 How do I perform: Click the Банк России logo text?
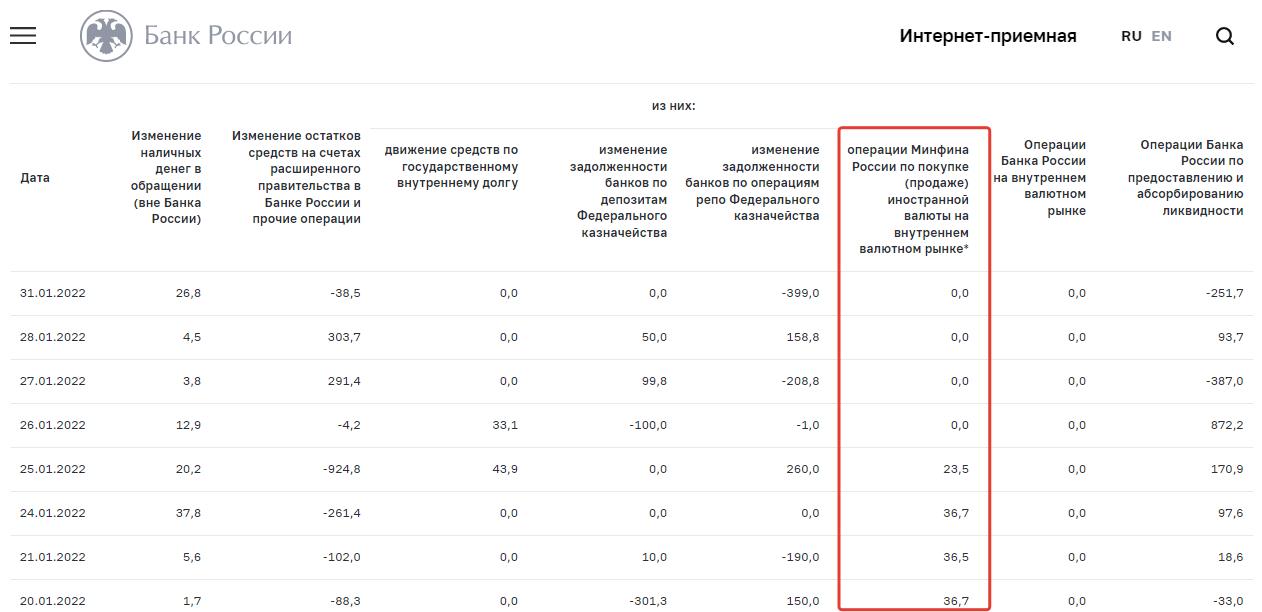click(x=218, y=36)
